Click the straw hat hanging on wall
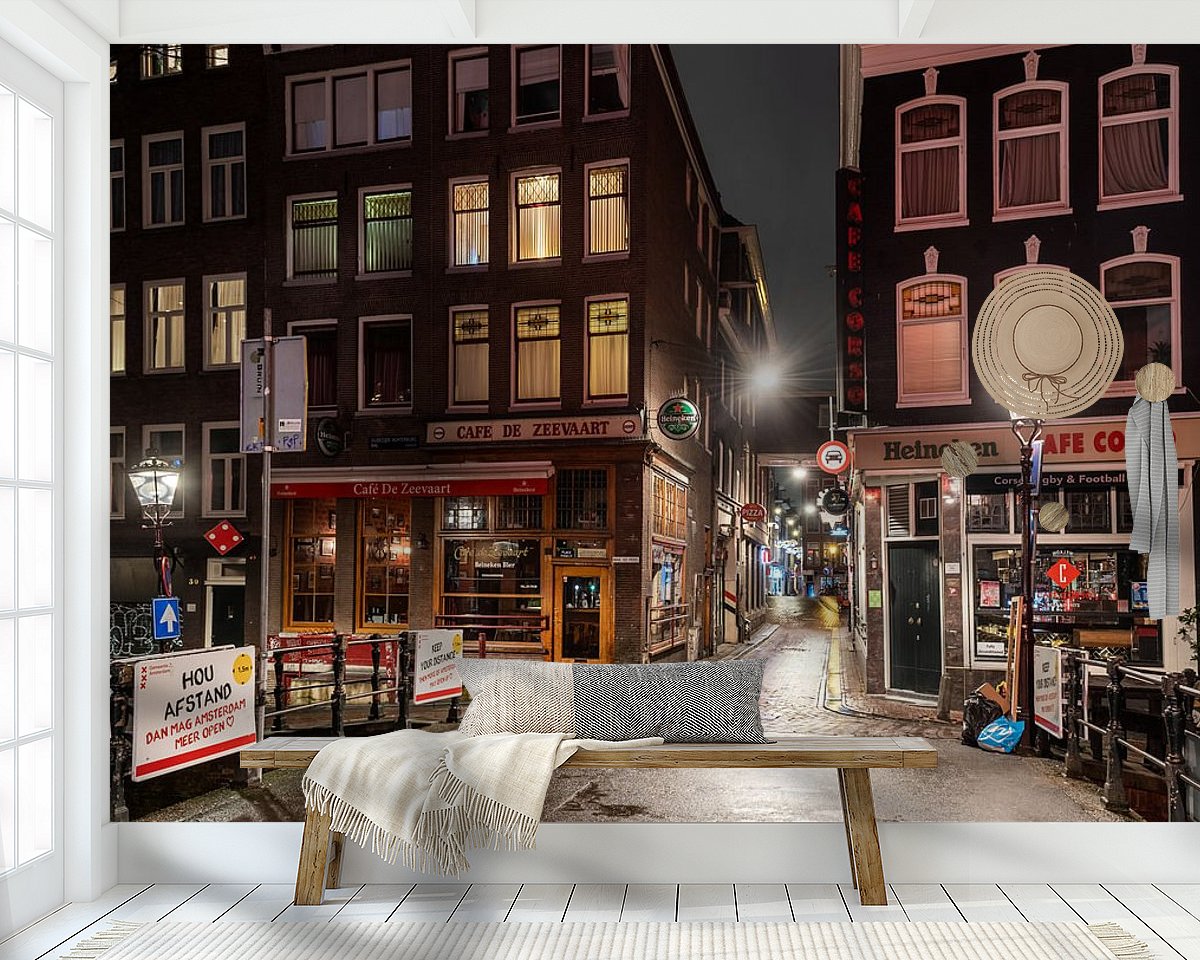The height and width of the screenshot is (960, 1200). pyautogui.click(x=1047, y=342)
